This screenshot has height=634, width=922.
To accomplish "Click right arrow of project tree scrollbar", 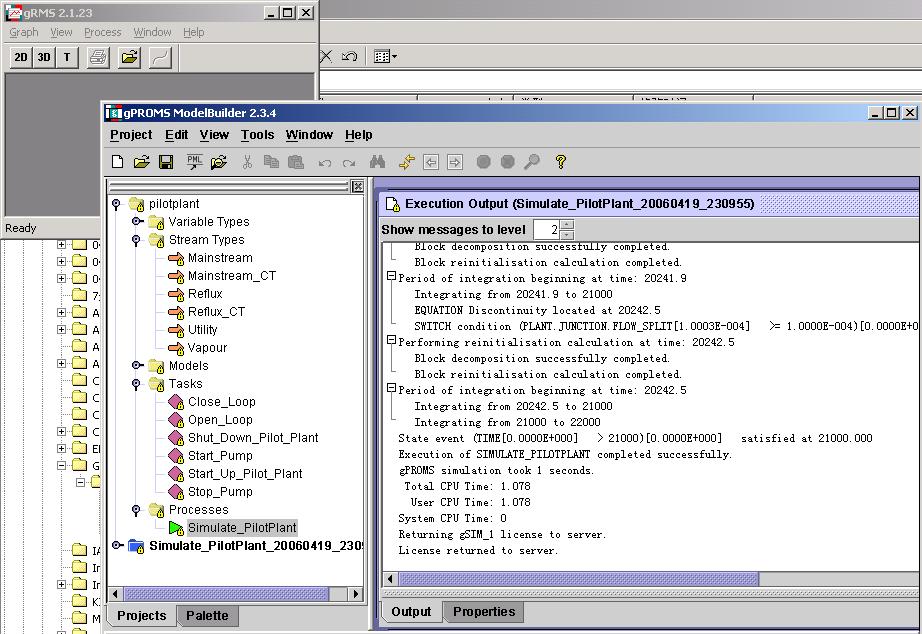I will pyautogui.click(x=356, y=594).
